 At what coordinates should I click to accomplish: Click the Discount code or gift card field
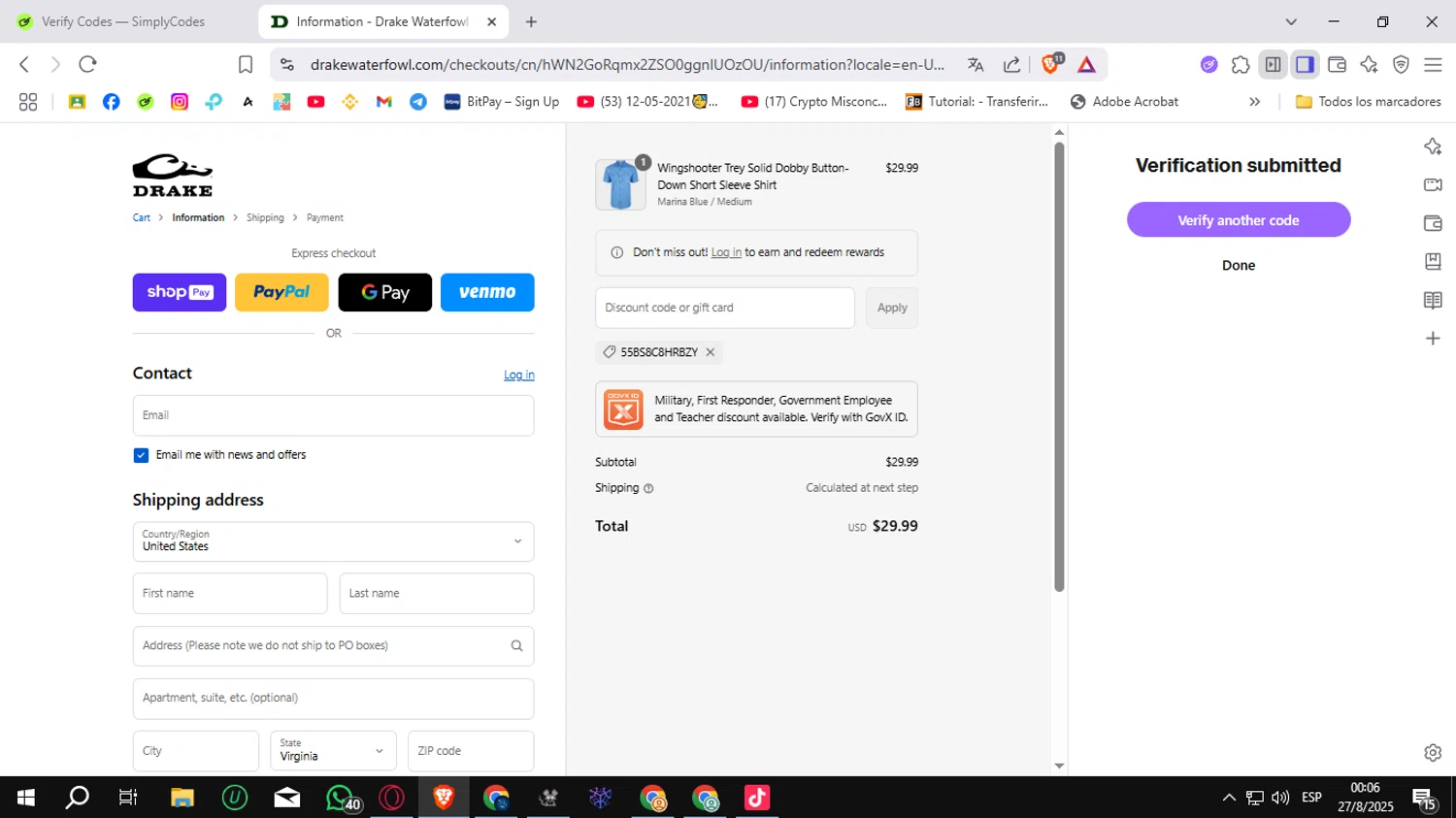(725, 308)
